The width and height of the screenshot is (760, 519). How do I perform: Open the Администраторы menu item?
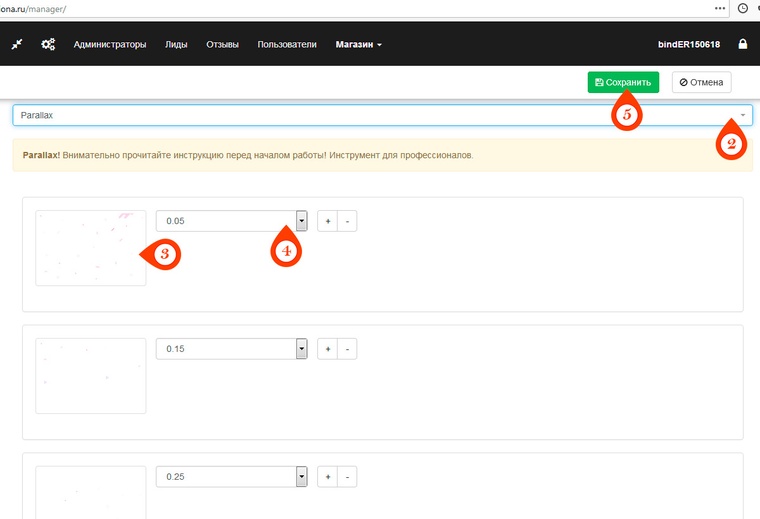[110, 44]
